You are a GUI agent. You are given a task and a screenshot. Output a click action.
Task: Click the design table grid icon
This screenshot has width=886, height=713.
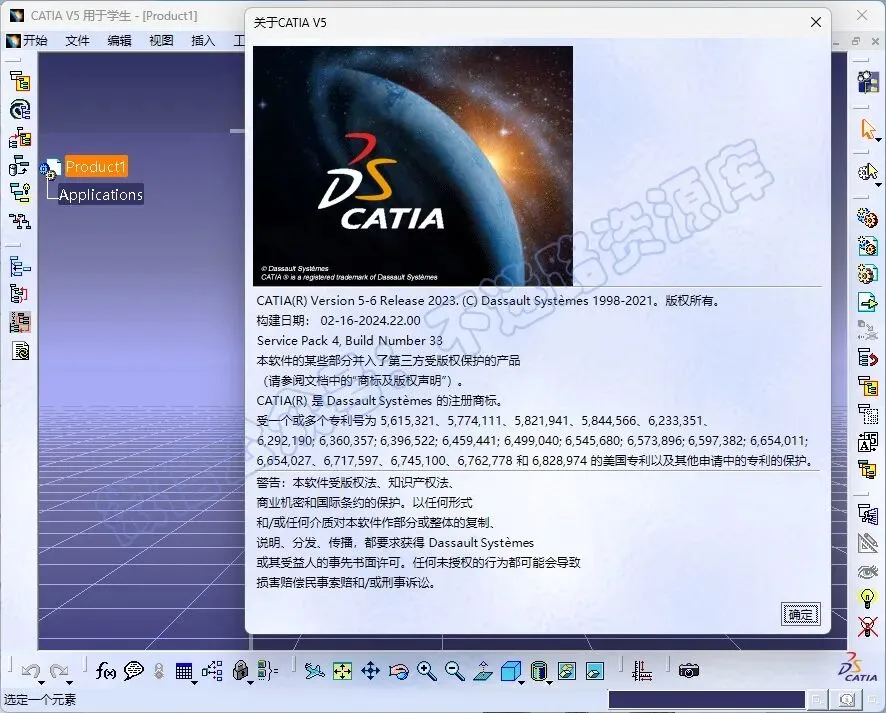click(184, 671)
